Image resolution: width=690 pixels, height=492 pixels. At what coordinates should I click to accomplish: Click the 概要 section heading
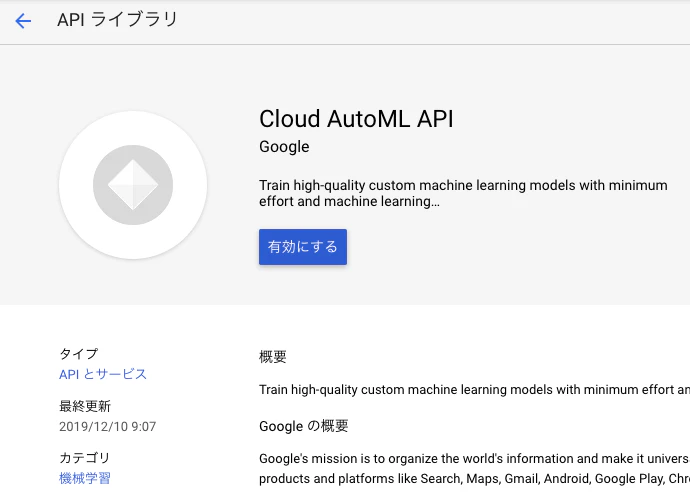click(272, 356)
